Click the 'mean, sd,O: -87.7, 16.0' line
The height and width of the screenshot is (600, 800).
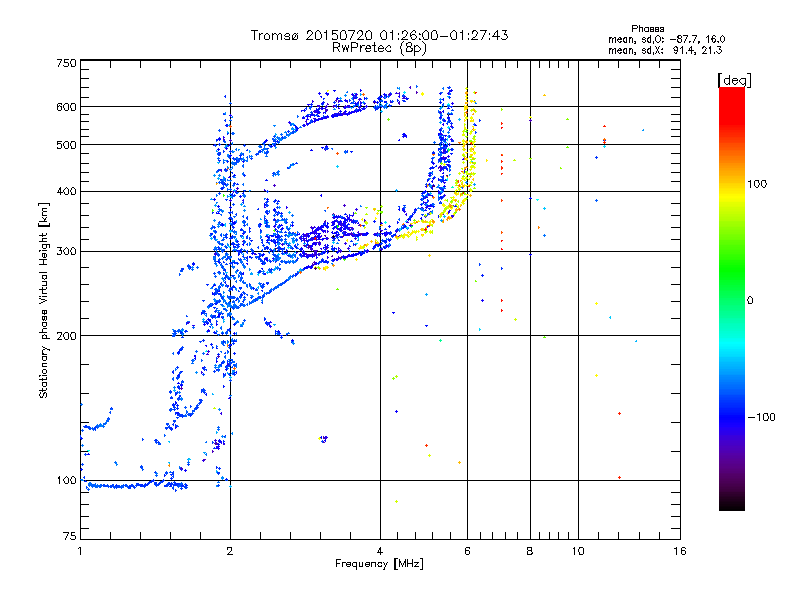(x=666, y=39)
